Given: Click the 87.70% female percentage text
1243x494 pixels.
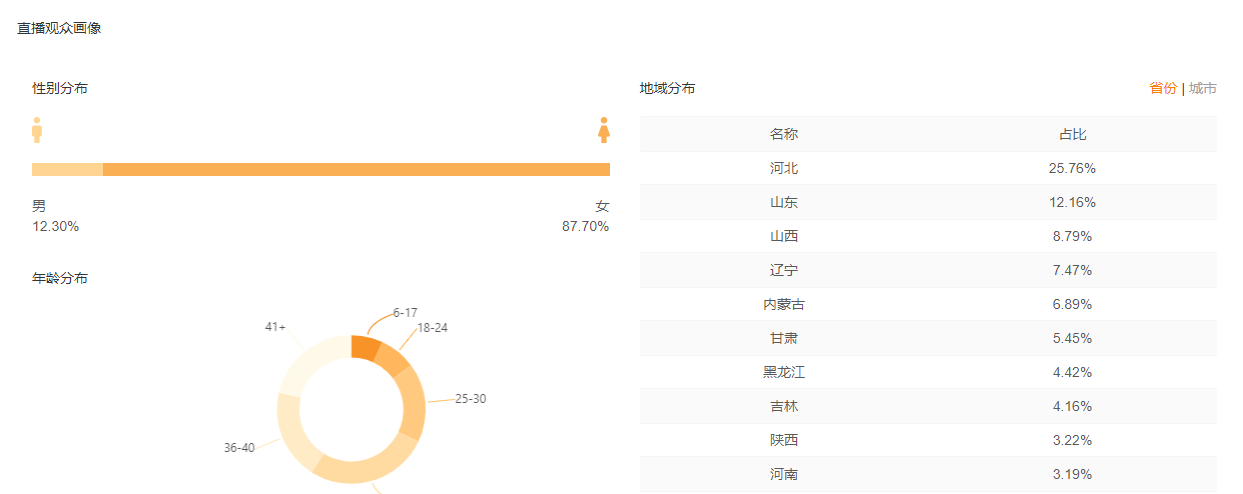Looking at the screenshot, I should pyautogui.click(x=586, y=226).
